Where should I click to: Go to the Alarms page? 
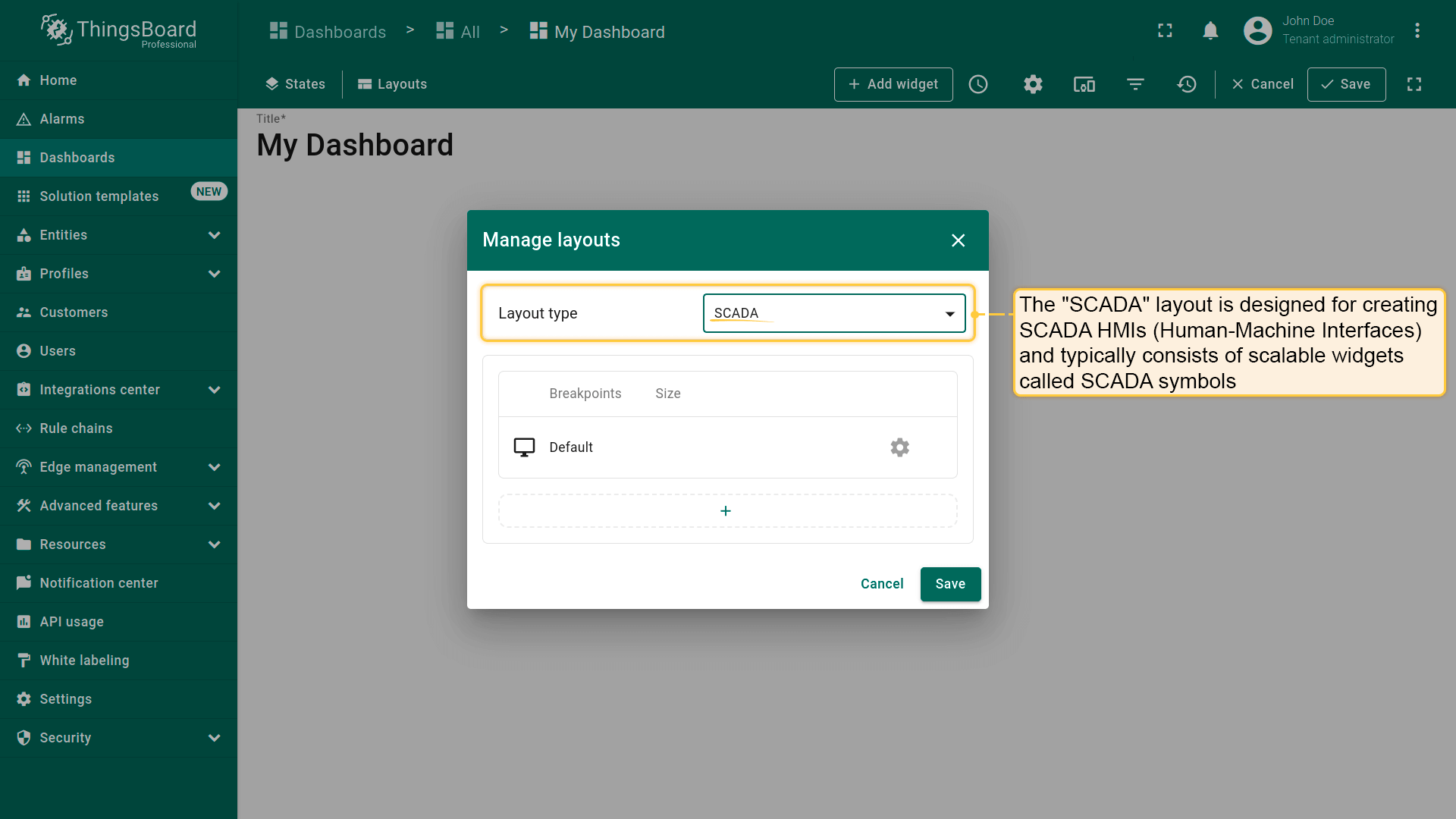tap(62, 119)
